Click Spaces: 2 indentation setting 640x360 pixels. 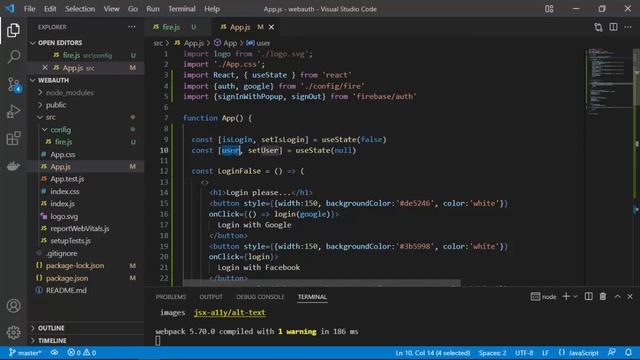(x=493, y=353)
